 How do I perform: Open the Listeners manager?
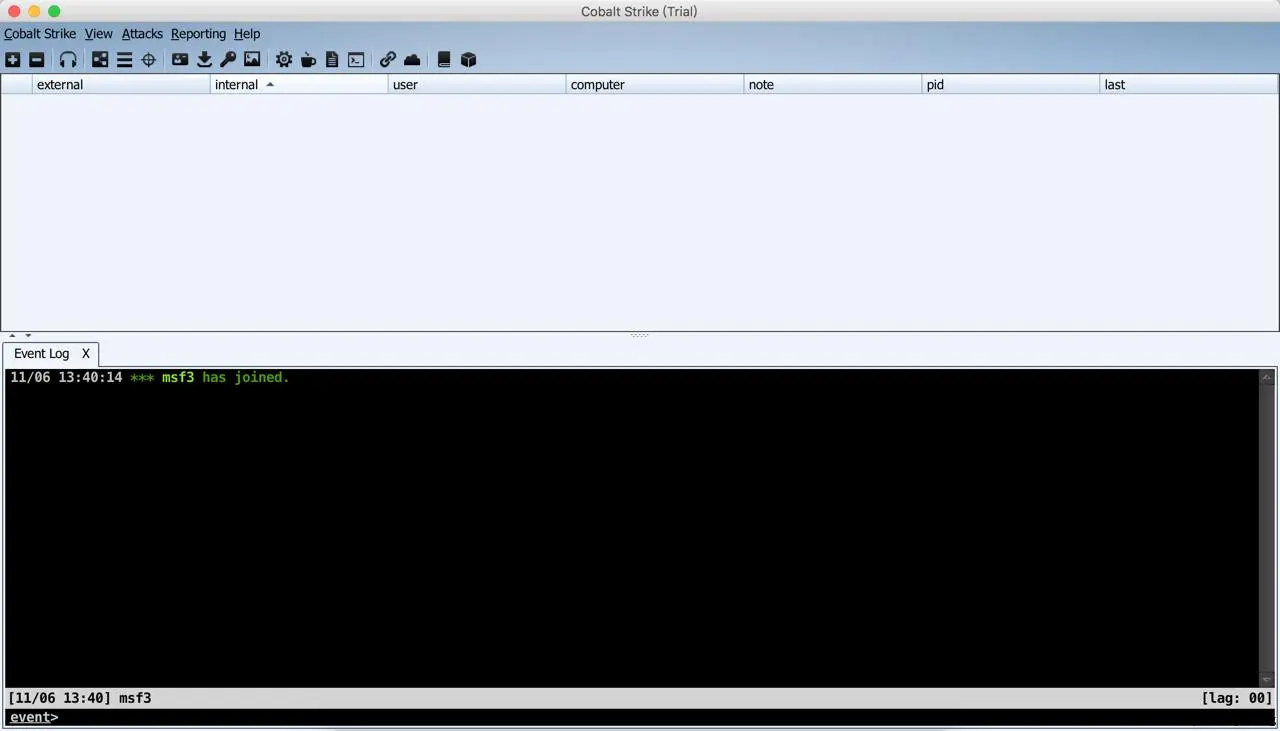68,60
